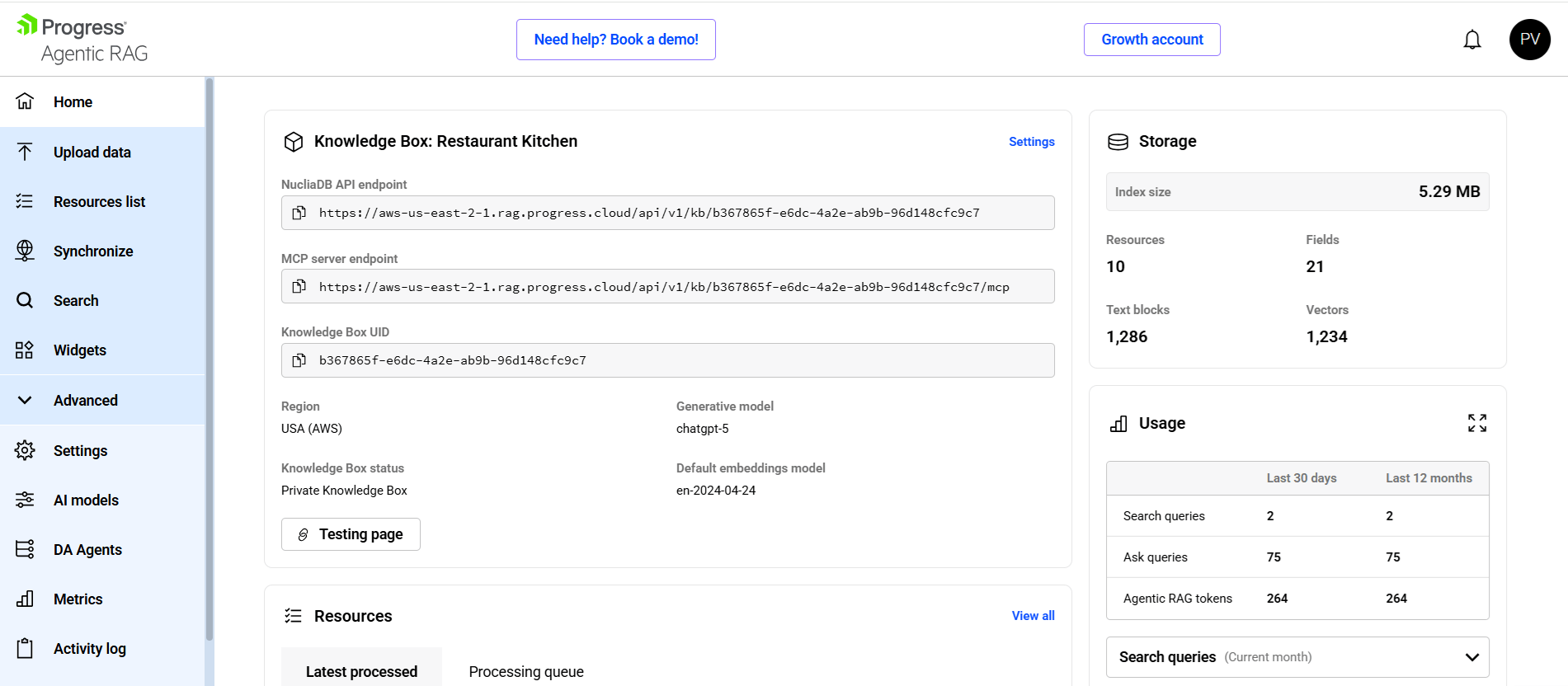Open the PV user avatar menu
This screenshot has height=686, width=1568.
[1530, 40]
